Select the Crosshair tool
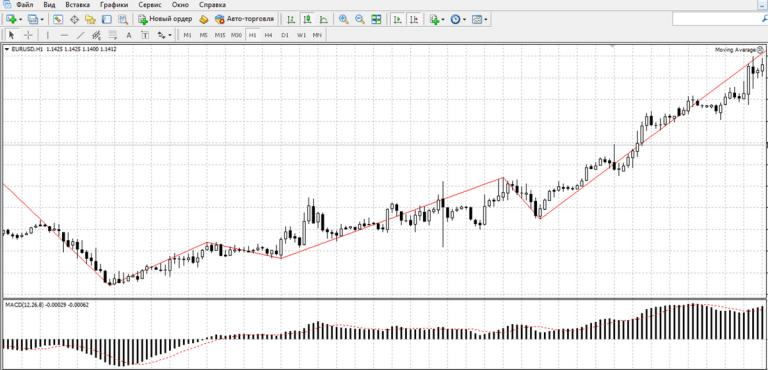Viewport: 768px width, 370px height. (x=28, y=35)
